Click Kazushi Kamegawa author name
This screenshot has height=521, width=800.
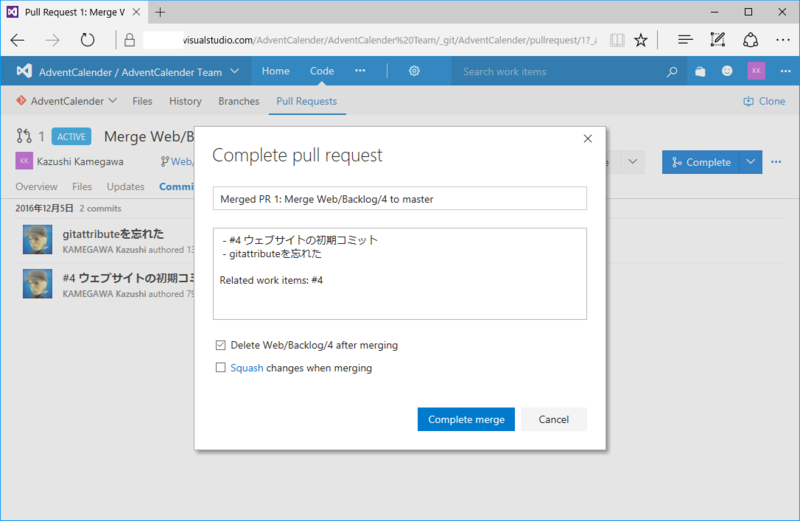(x=80, y=162)
